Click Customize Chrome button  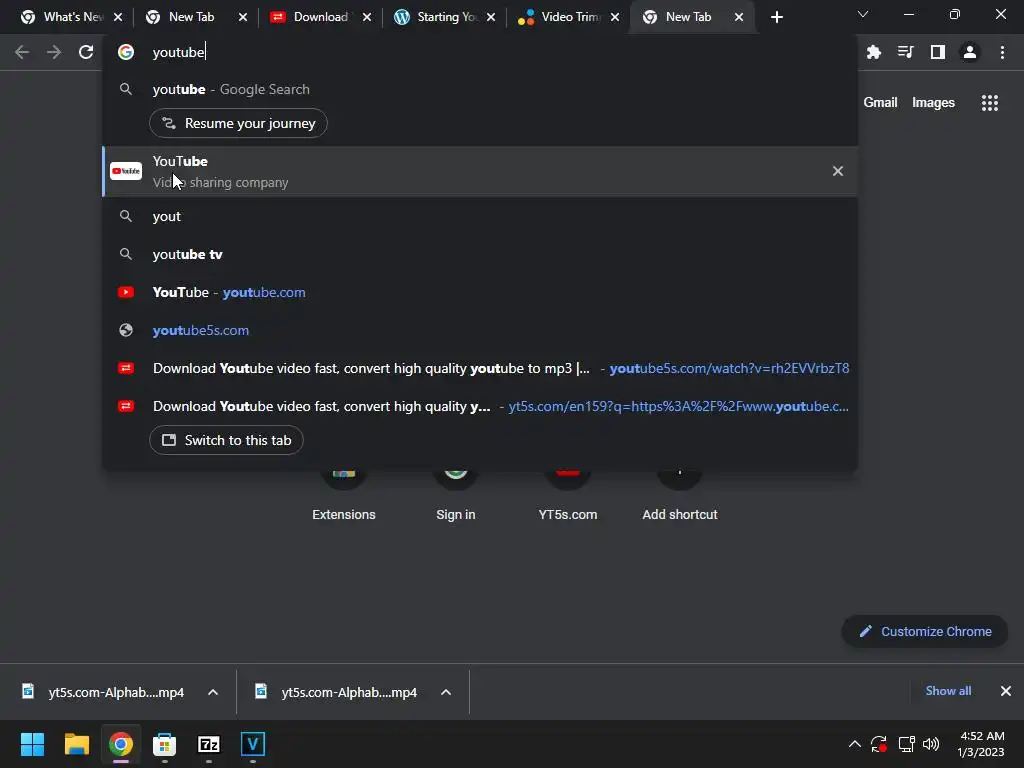(x=925, y=632)
